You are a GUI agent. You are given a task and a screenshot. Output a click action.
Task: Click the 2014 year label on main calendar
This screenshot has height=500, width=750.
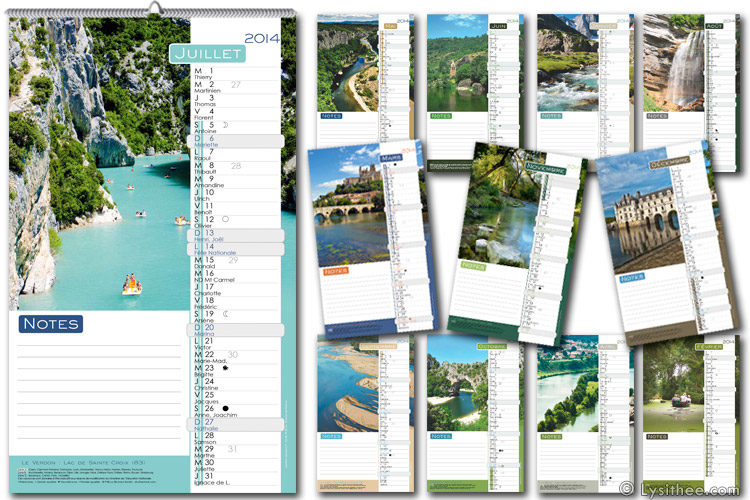point(260,39)
